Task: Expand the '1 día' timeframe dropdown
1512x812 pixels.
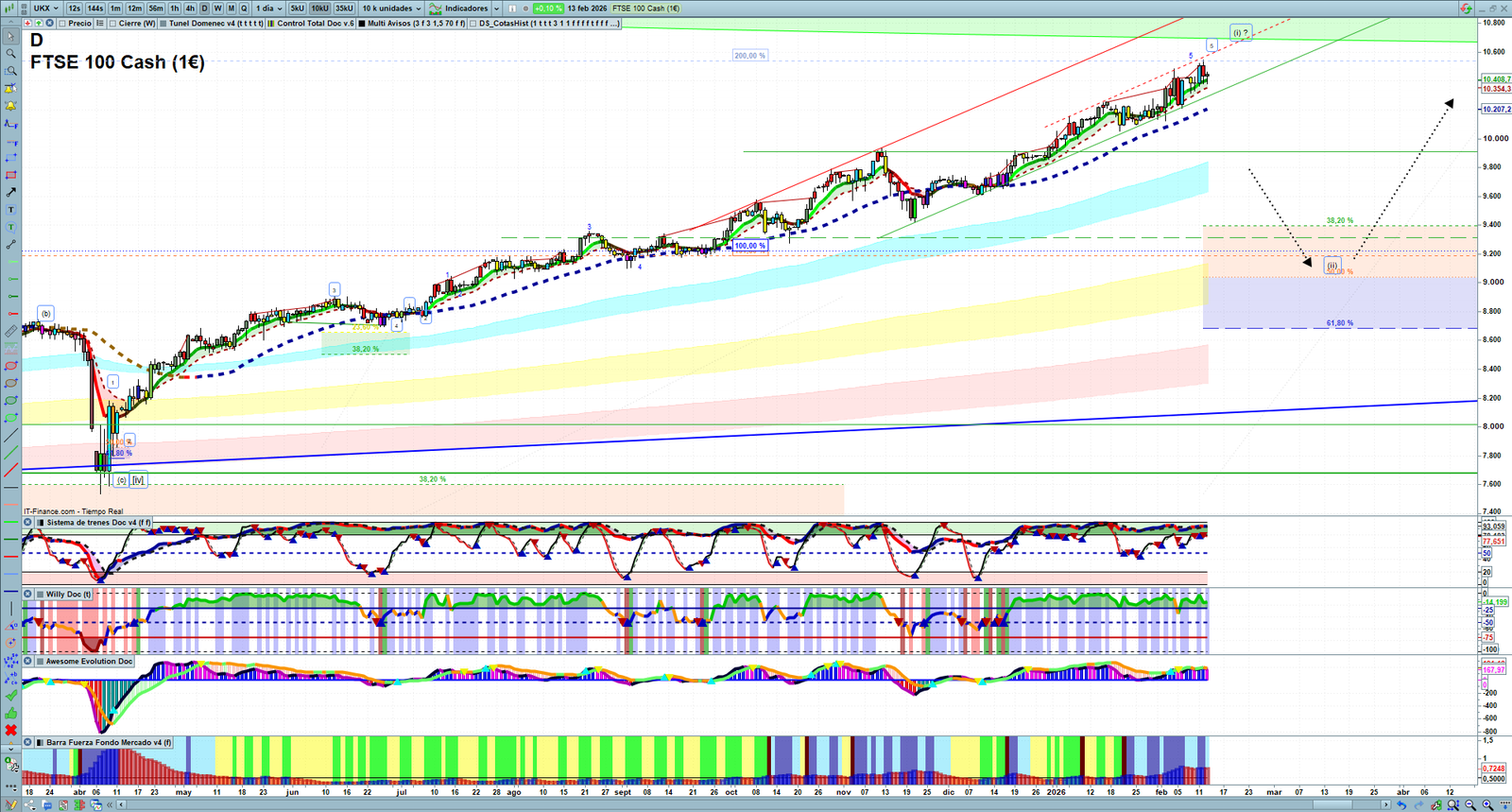Action: tap(268, 9)
